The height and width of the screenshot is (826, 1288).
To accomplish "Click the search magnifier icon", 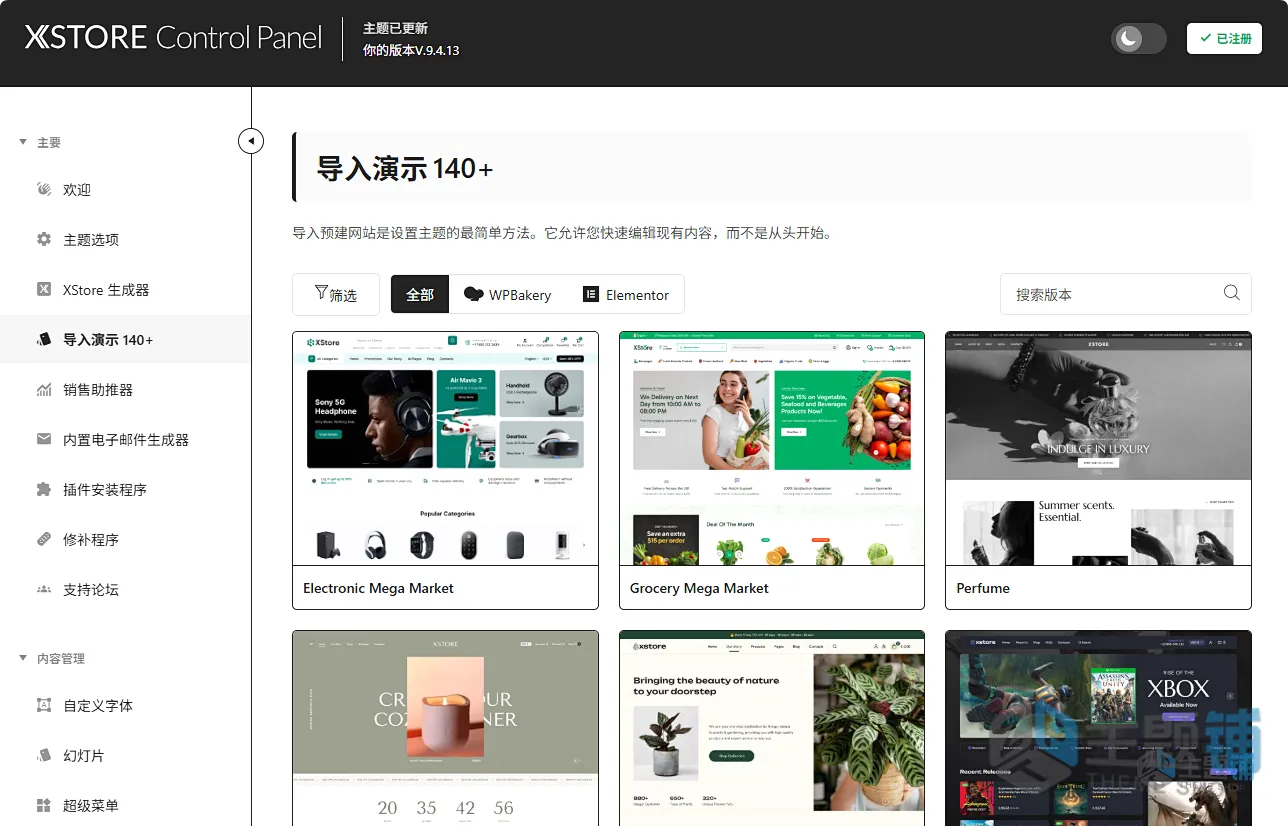I will pos(1232,292).
